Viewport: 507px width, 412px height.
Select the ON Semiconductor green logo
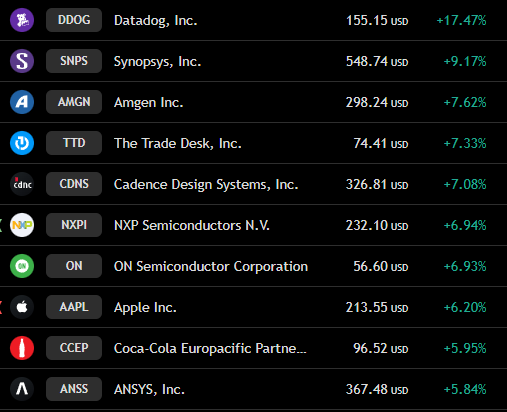[22, 266]
